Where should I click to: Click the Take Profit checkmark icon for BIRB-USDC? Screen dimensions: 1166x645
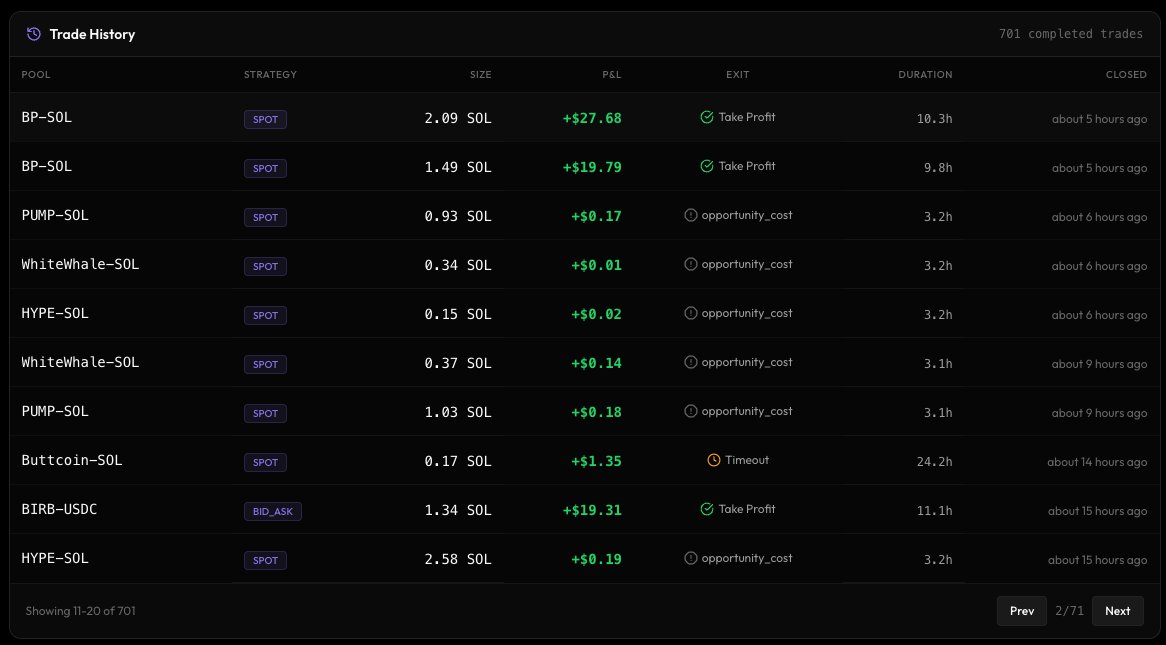click(706, 510)
